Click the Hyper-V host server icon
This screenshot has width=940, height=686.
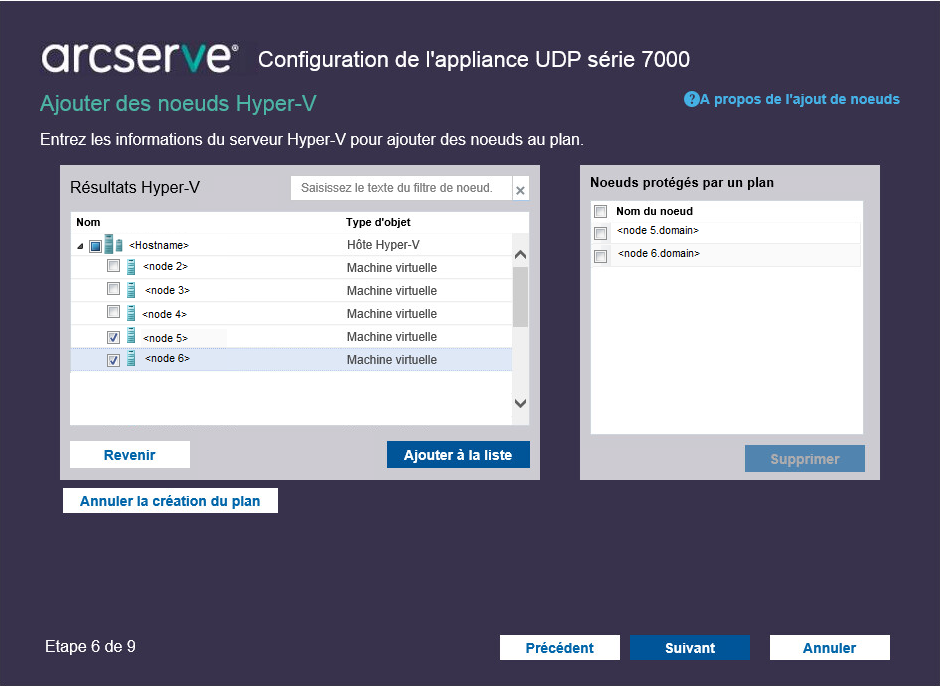point(113,244)
